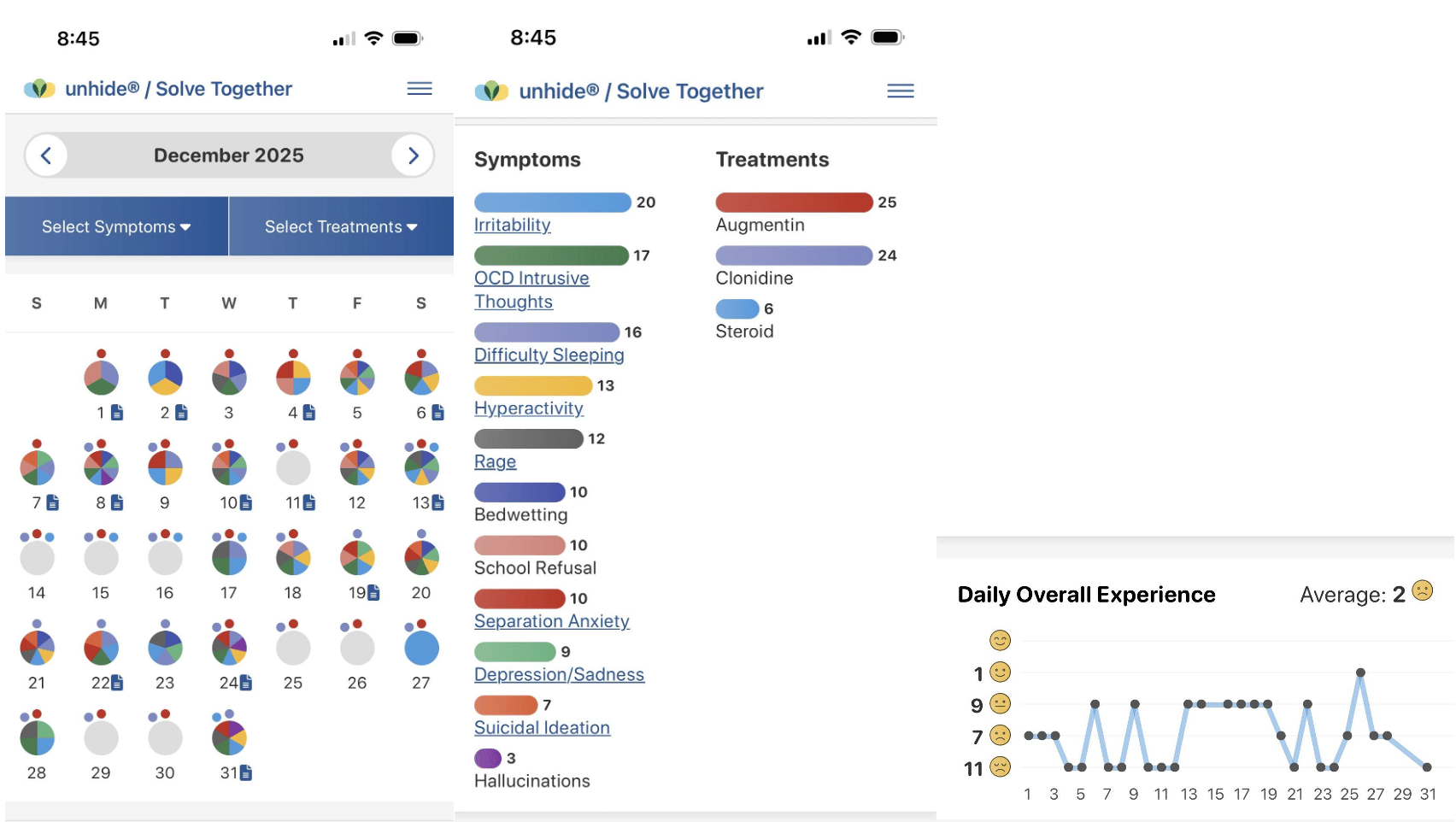Open the note icon for December 31
This screenshot has height=822, width=1456.
point(246,772)
